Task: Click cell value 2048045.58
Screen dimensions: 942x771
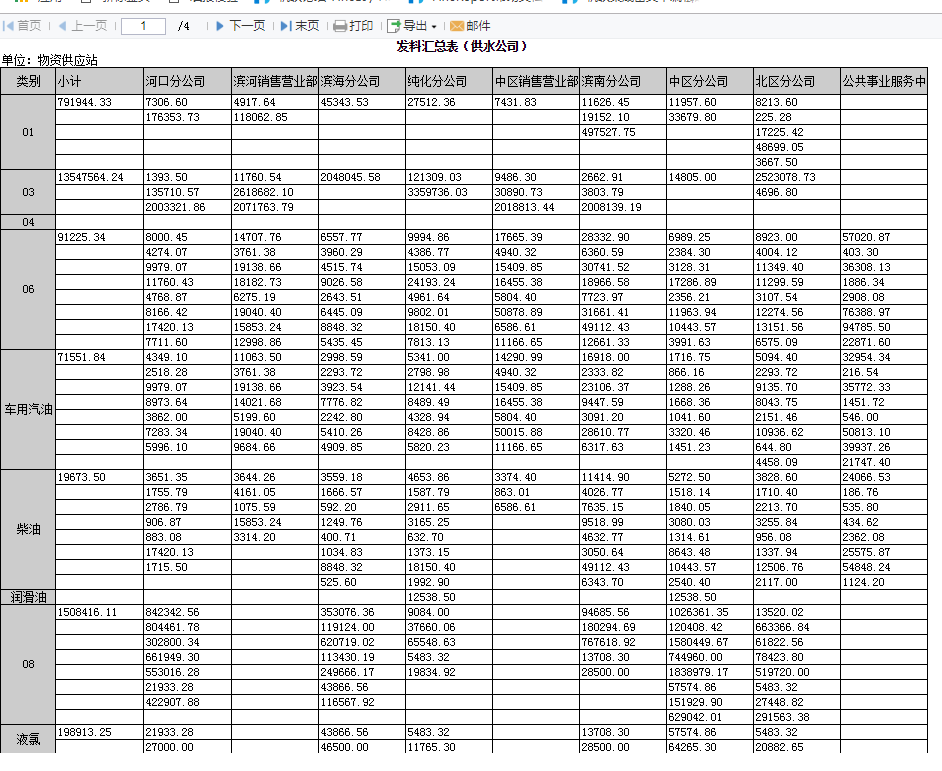Action: (x=350, y=177)
